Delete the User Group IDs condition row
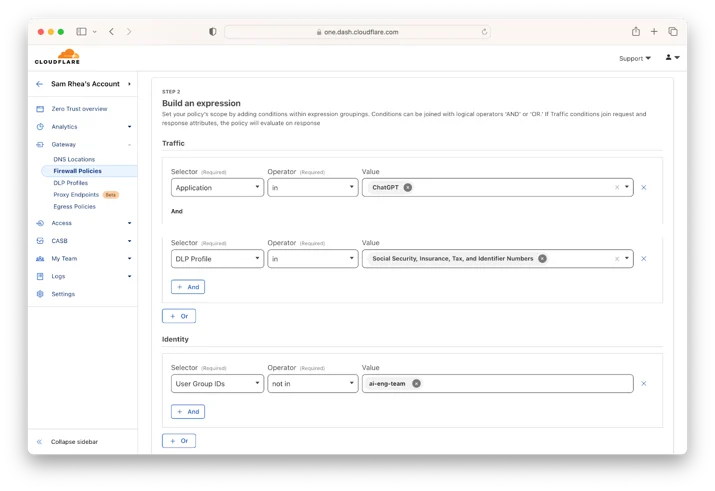 643,383
